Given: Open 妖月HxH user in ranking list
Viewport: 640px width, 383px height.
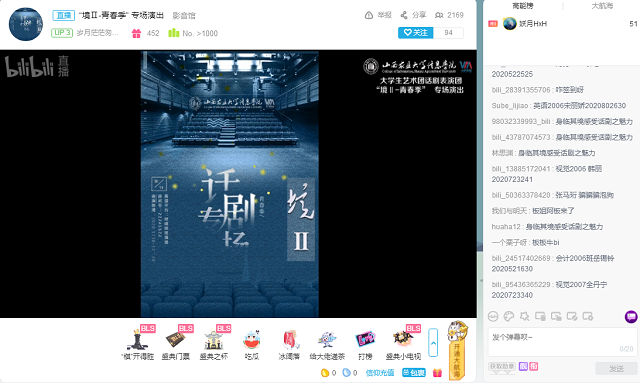Looking at the screenshot, I should point(533,24).
